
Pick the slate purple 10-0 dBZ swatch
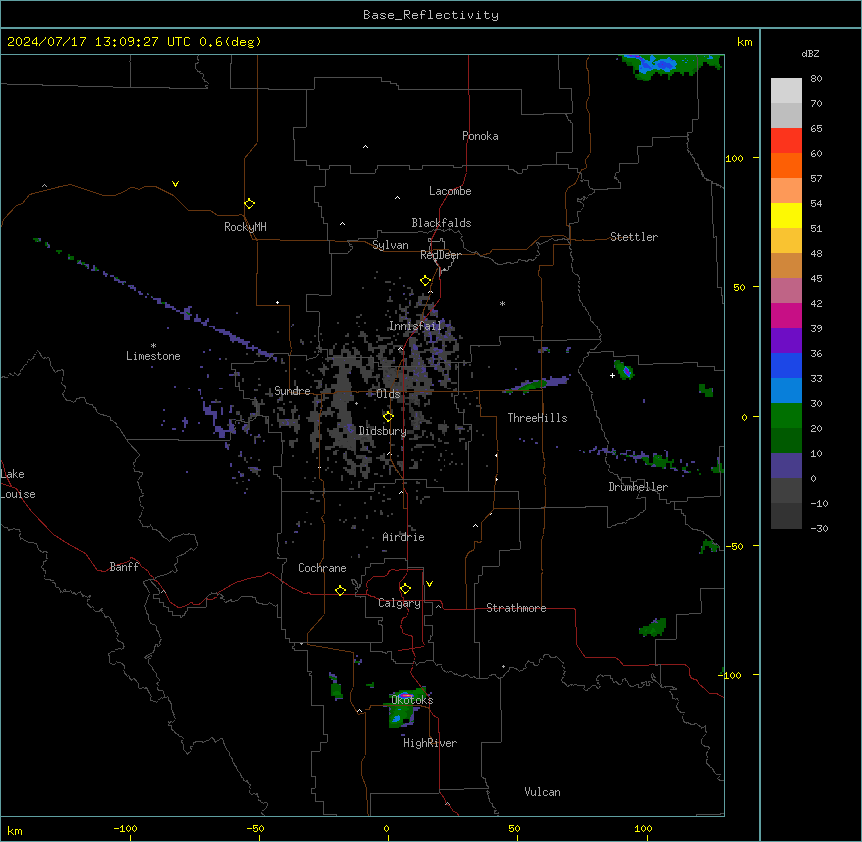tap(786, 466)
